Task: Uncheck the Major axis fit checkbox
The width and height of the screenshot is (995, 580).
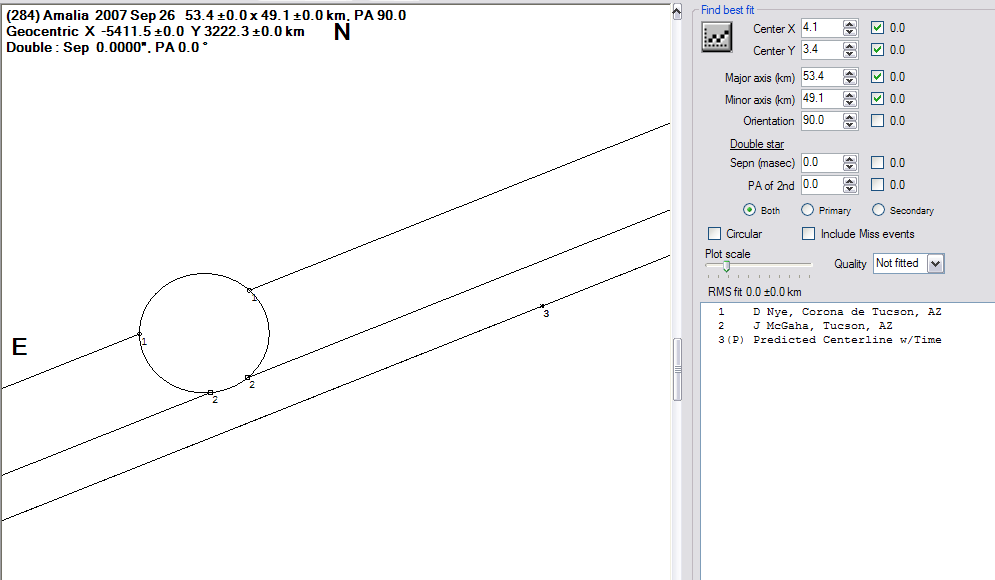Action: point(877,77)
